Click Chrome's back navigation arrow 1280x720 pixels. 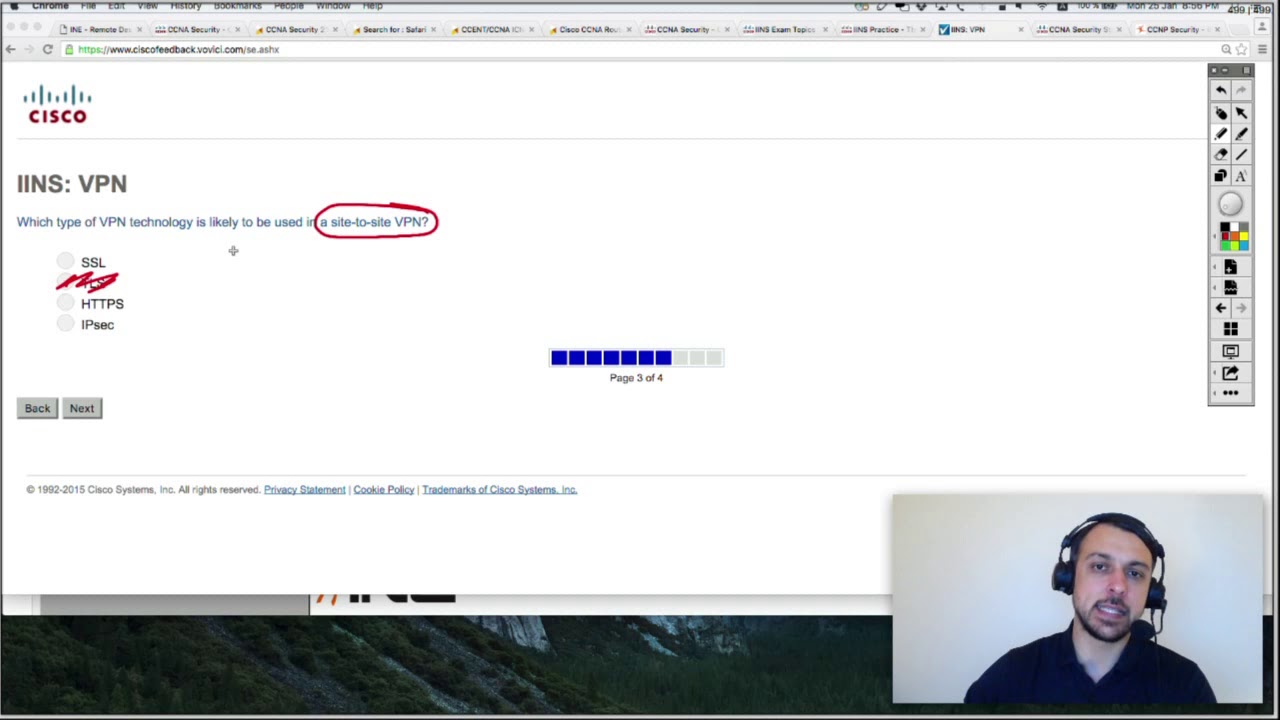tap(11, 49)
